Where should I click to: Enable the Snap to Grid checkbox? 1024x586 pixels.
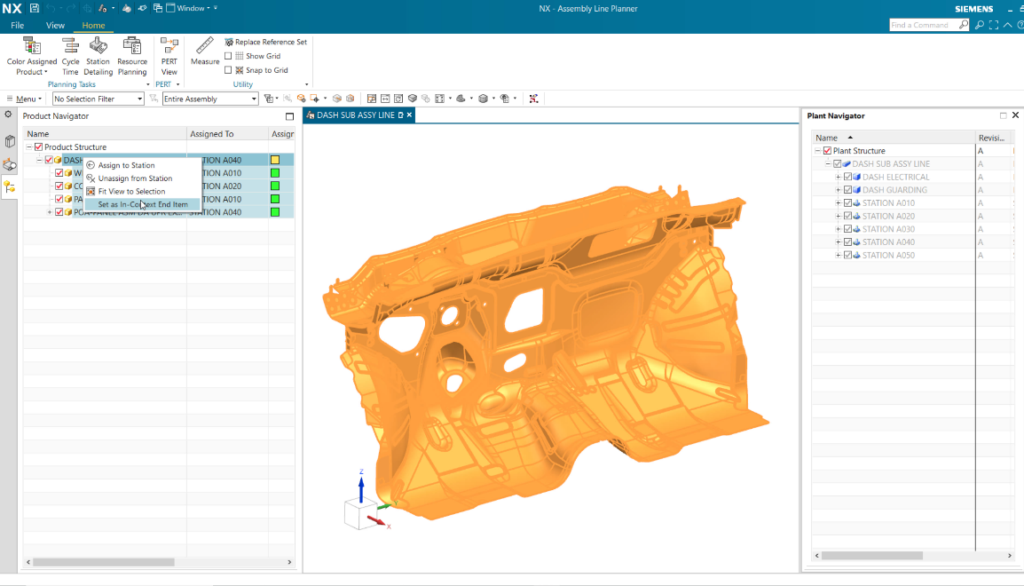click(228, 70)
